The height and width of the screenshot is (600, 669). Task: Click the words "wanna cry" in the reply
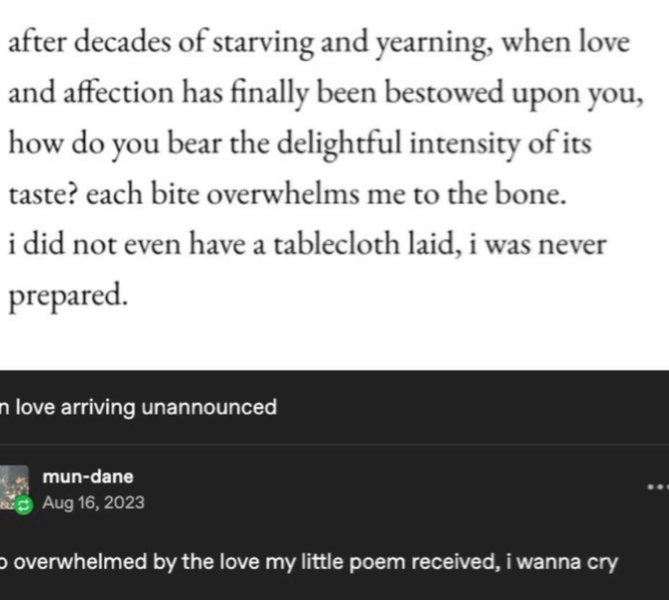pyautogui.click(x=567, y=562)
